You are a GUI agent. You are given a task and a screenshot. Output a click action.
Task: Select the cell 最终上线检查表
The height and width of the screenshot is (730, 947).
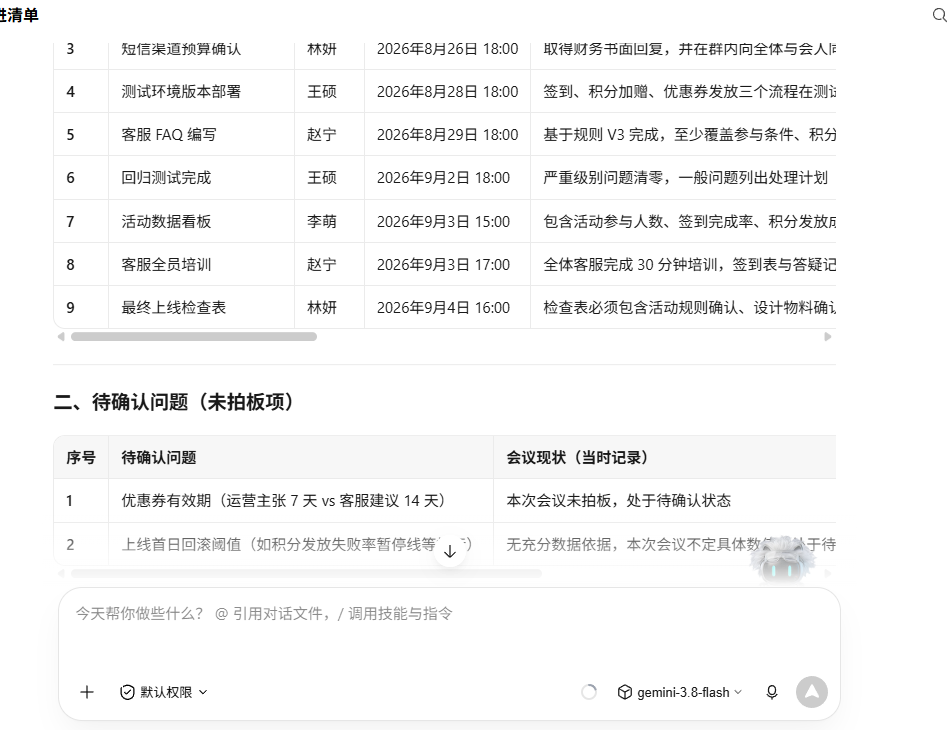pos(174,308)
